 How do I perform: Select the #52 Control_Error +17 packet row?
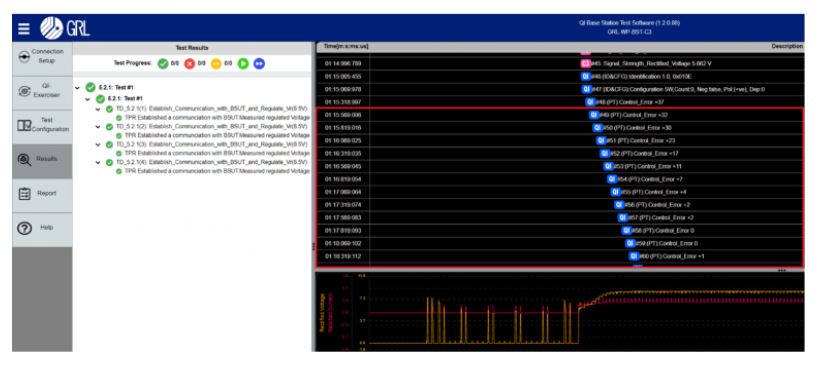(x=560, y=153)
